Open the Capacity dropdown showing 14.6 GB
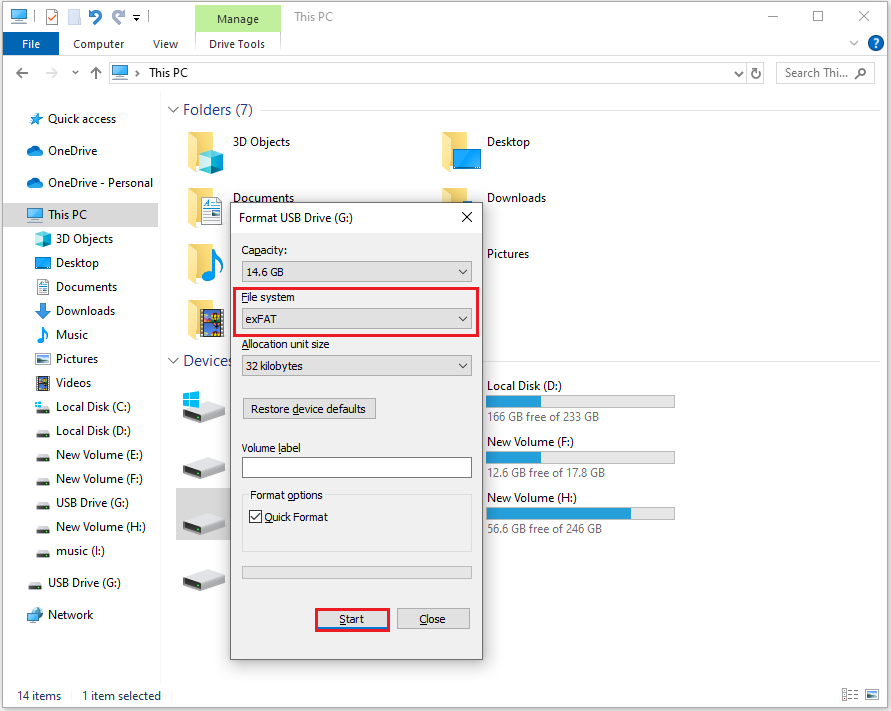 357,272
